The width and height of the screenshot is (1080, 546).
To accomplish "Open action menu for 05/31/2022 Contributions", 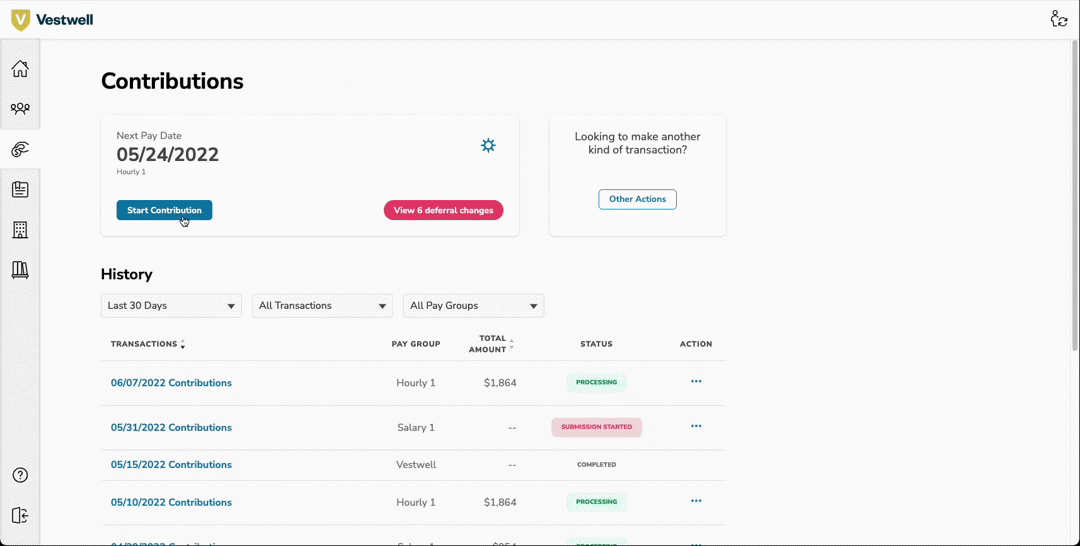I will [696, 426].
